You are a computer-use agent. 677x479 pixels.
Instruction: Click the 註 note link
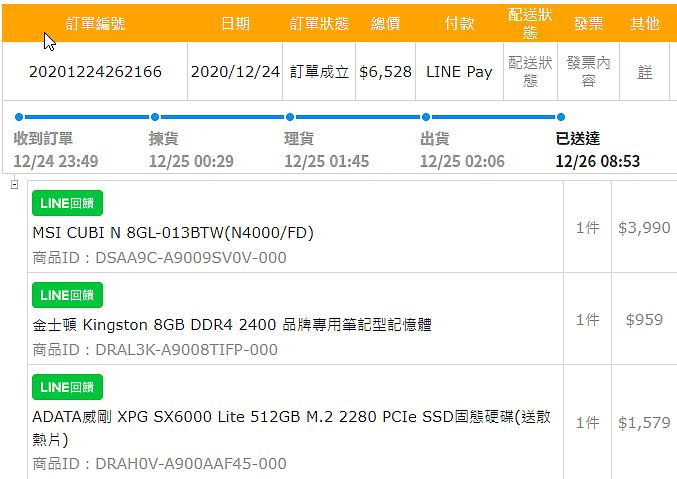tap(645, 72)
